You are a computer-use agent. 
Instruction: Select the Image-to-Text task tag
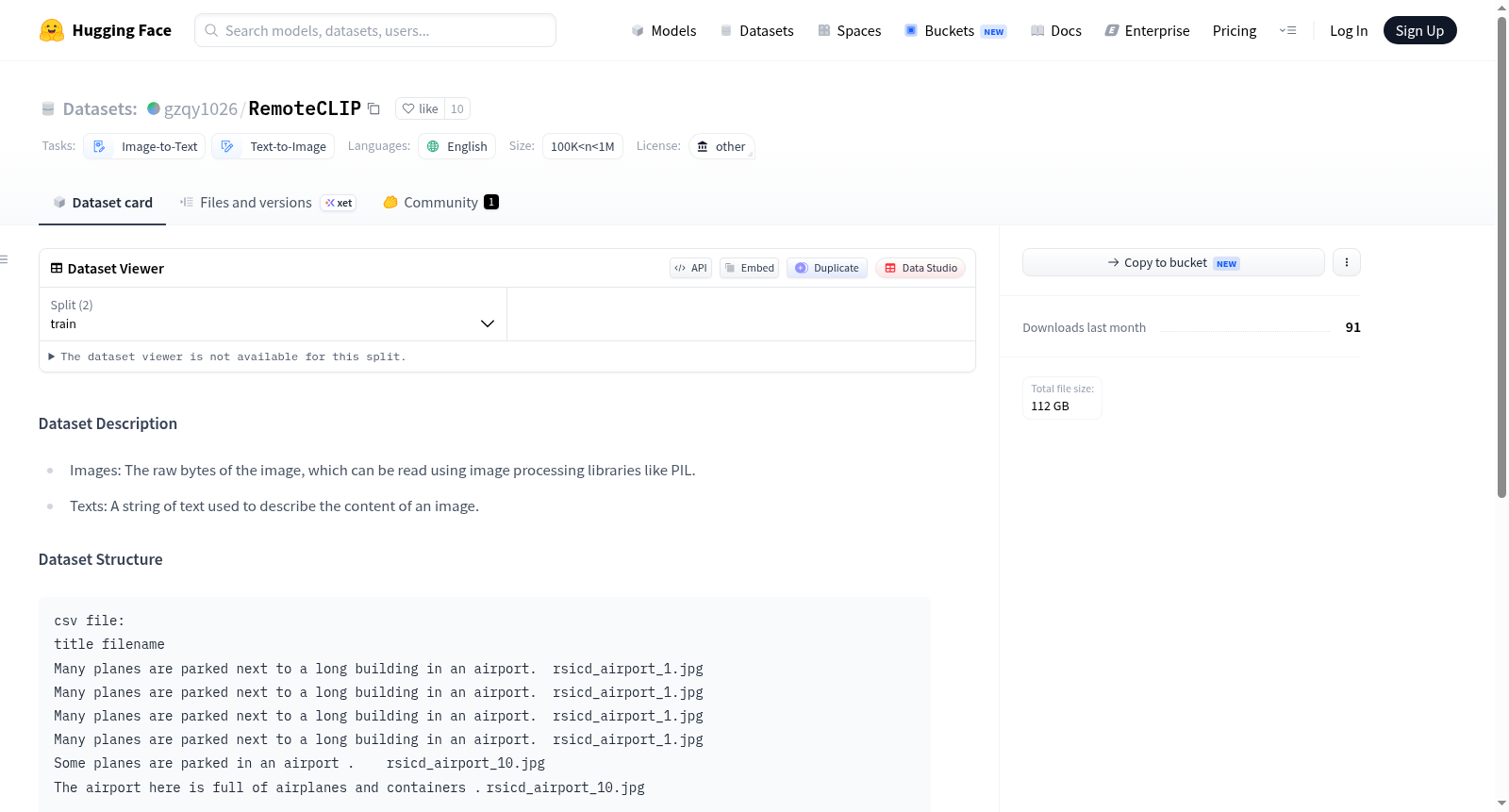(x=144, y=146)
